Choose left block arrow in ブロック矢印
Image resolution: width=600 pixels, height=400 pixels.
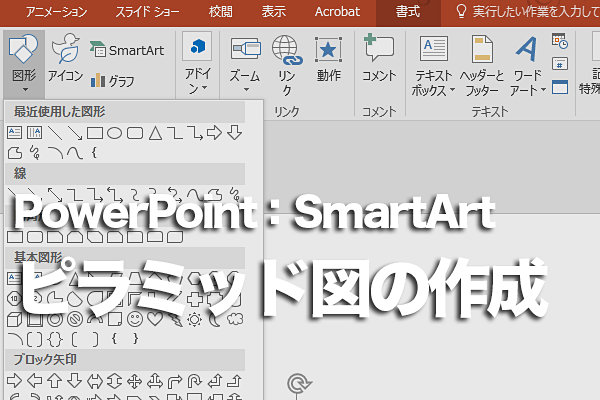(35, 381)
